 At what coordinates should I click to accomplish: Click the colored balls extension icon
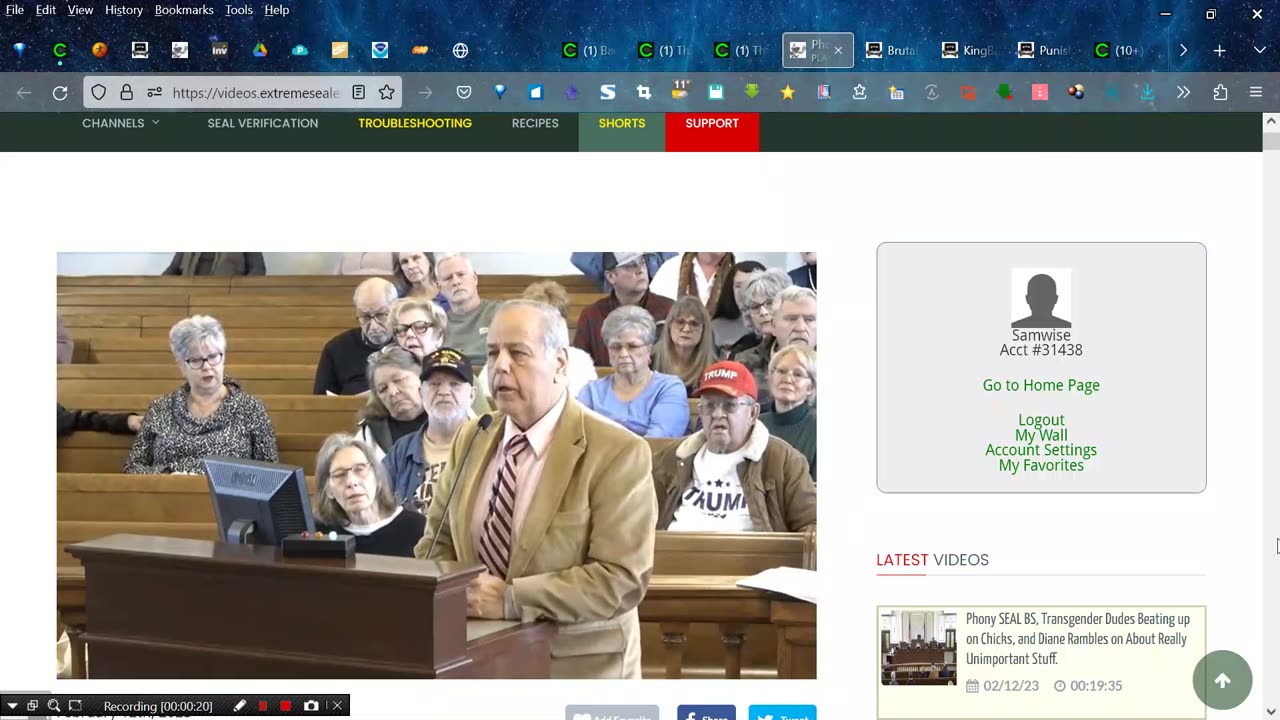click(x=1076, y=92)
